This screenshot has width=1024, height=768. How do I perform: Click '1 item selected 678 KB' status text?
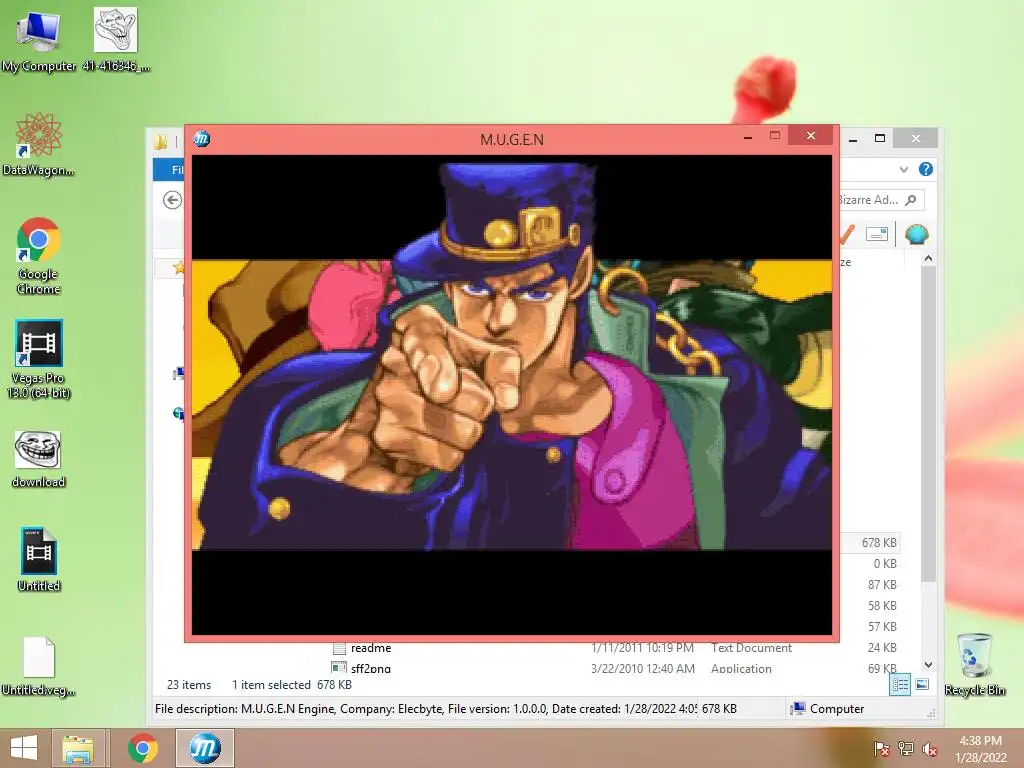[292, 684]
